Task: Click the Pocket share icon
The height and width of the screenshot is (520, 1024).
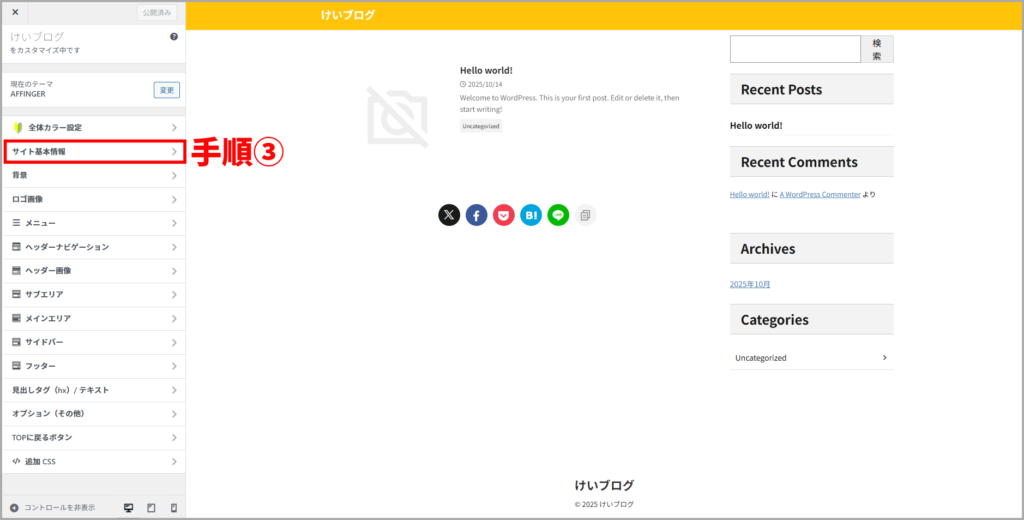Action: (x=504, y=215)
